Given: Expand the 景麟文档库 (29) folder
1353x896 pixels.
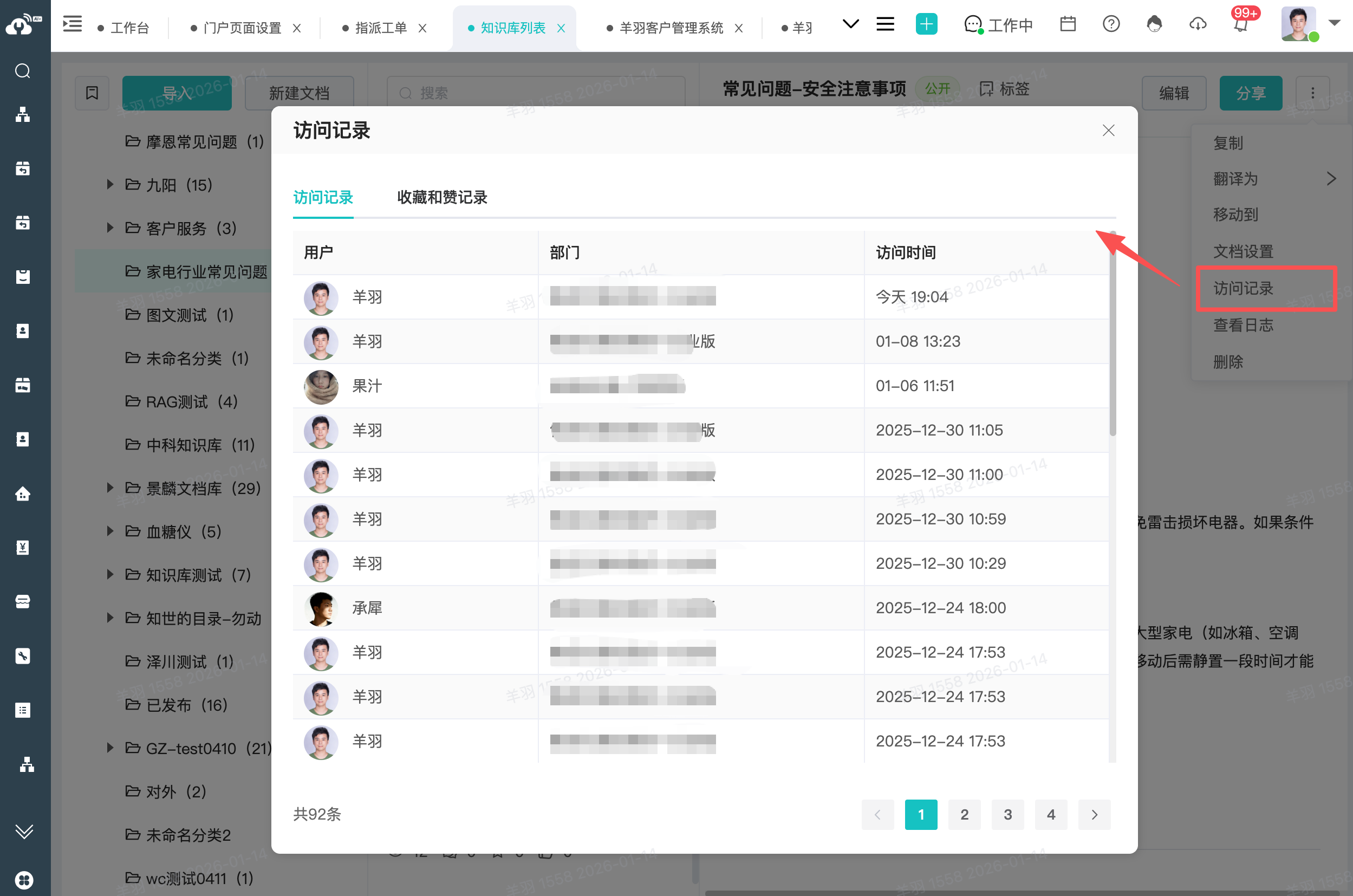Looking at the screenshot, I should click(110, 488).
